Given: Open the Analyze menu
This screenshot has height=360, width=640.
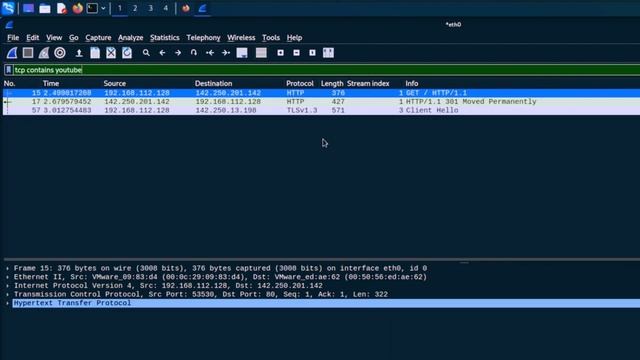Looking at the screenshot, I should [131, 38].
